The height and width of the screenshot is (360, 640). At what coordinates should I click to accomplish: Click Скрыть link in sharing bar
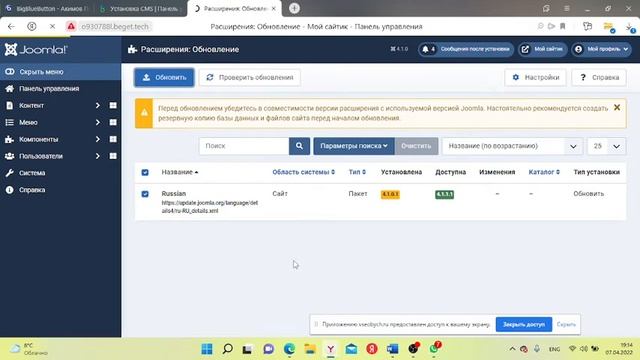566,324
